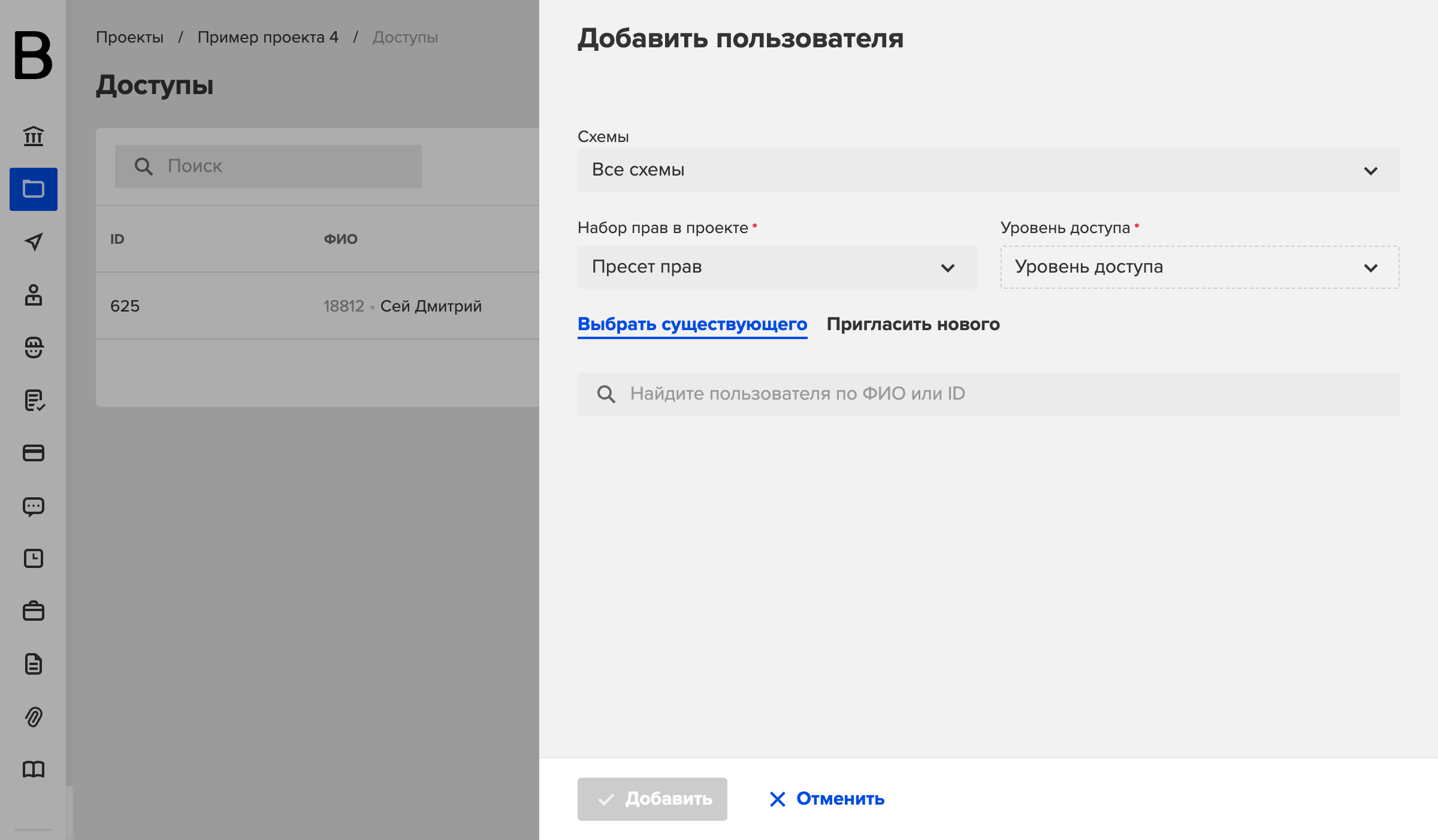Open the credit card icon in sidebar
This screenshot has width=1438, height=840.
pos(34,453)
